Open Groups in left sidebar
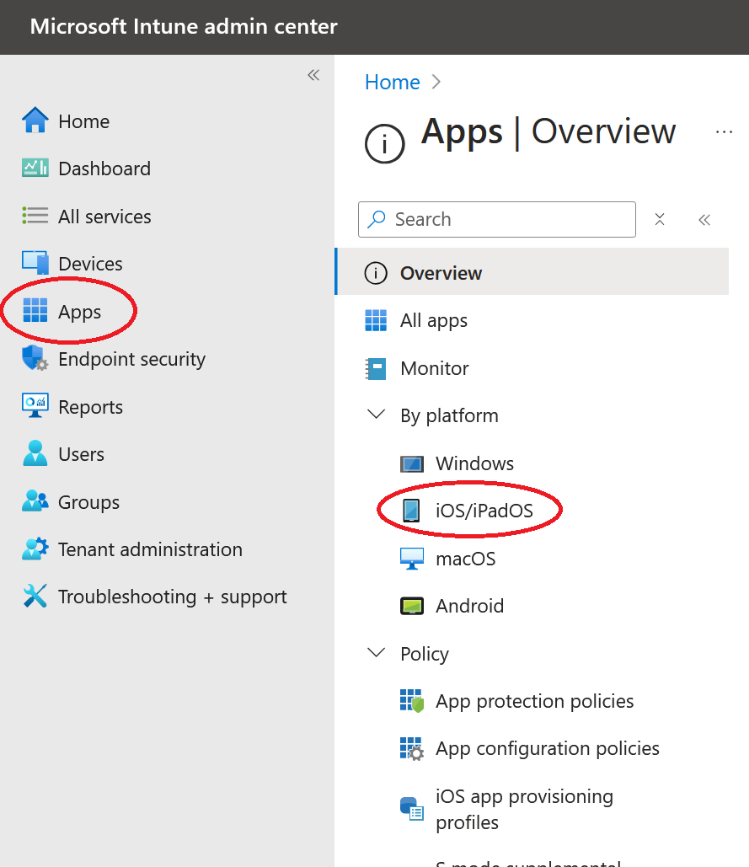Screen dimensions: 749x867 coord(89,502)
